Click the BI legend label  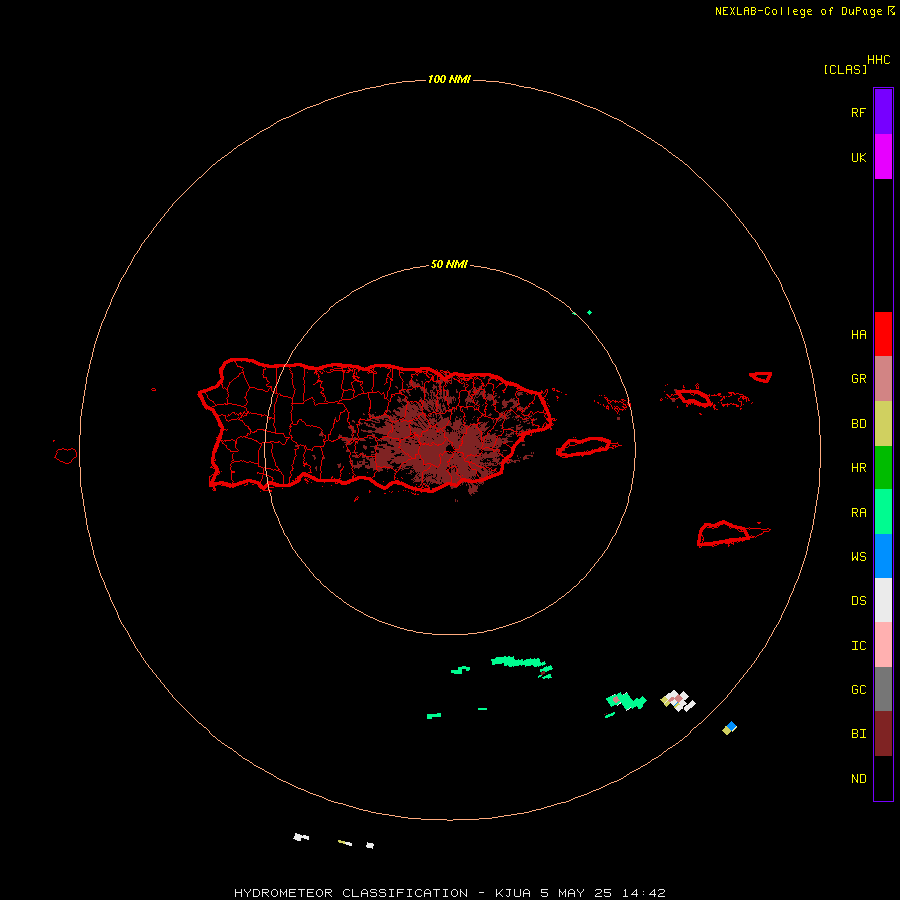point(858,734)
